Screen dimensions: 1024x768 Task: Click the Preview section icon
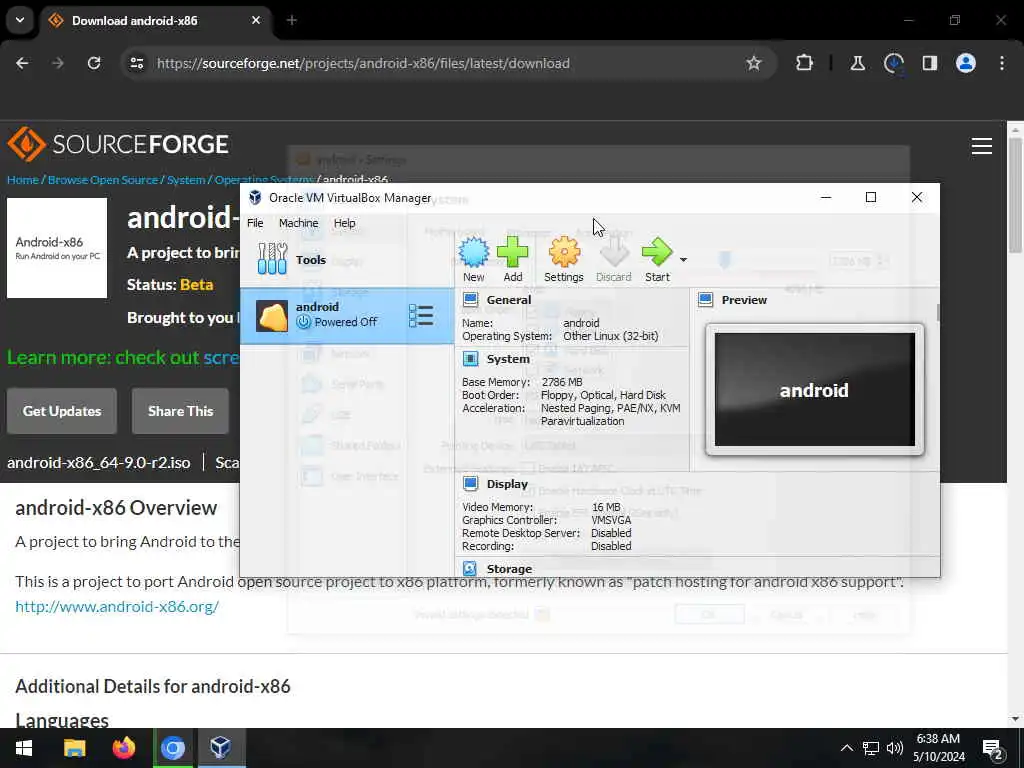click(x=705, y=300)
